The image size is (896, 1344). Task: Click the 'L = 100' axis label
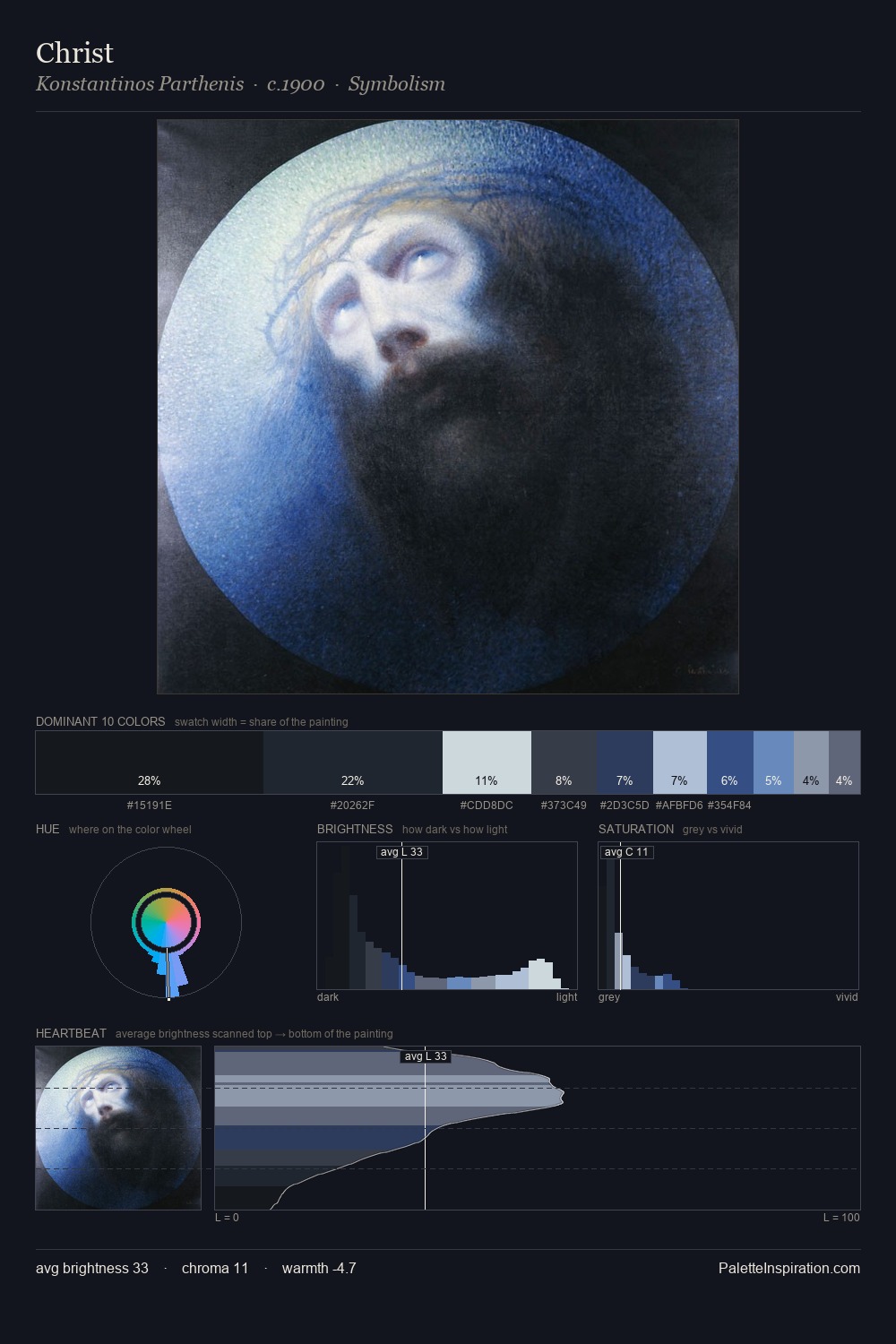pyautogui.click(x=841, y=1218)
